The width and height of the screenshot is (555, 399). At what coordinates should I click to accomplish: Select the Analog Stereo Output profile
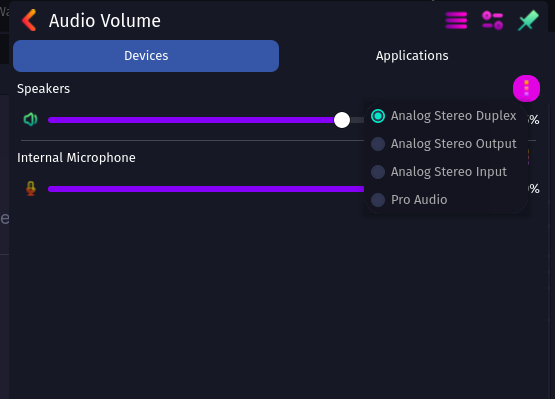(446, 144)
